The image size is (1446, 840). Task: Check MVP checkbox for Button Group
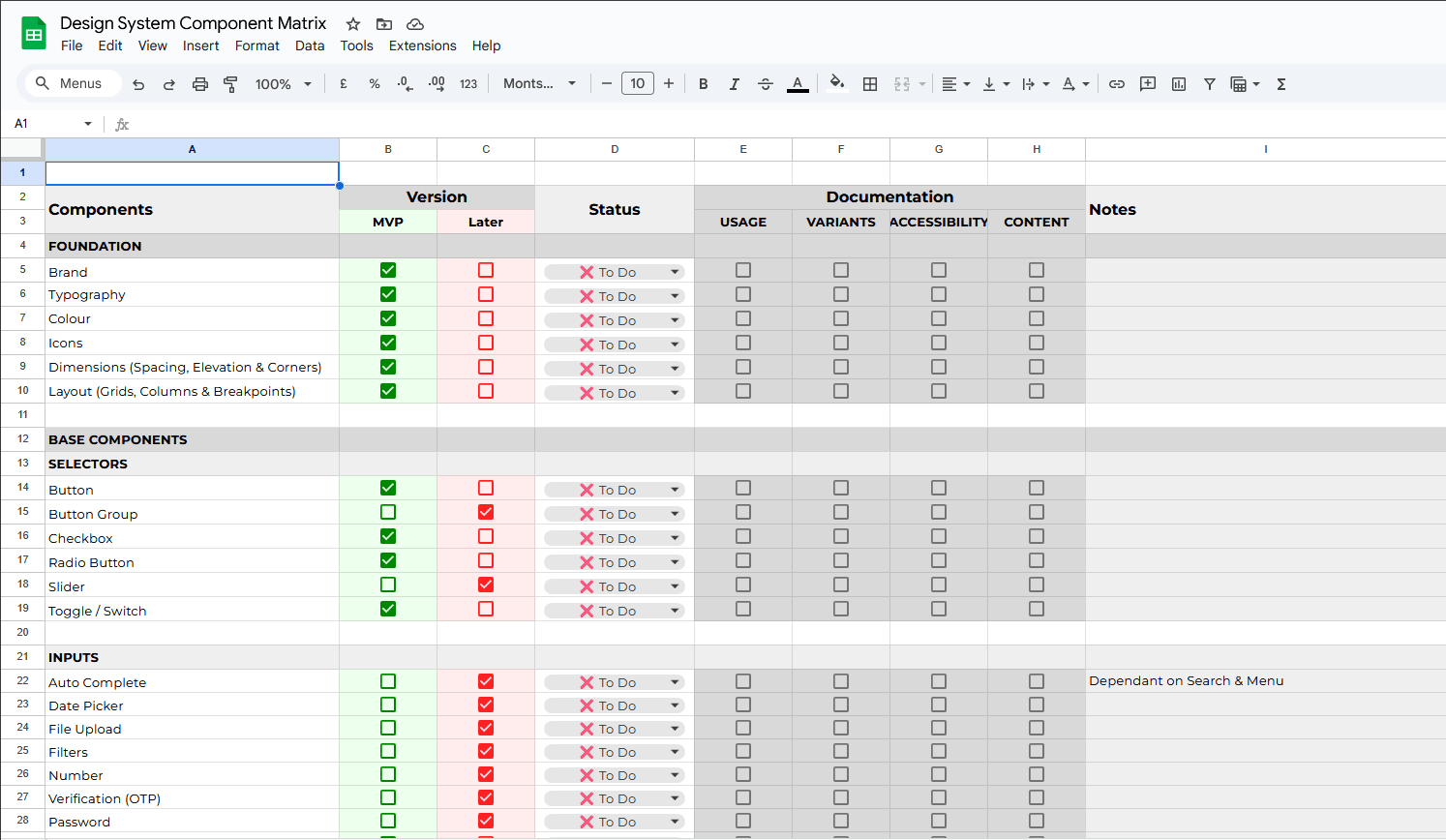[388, 512]
